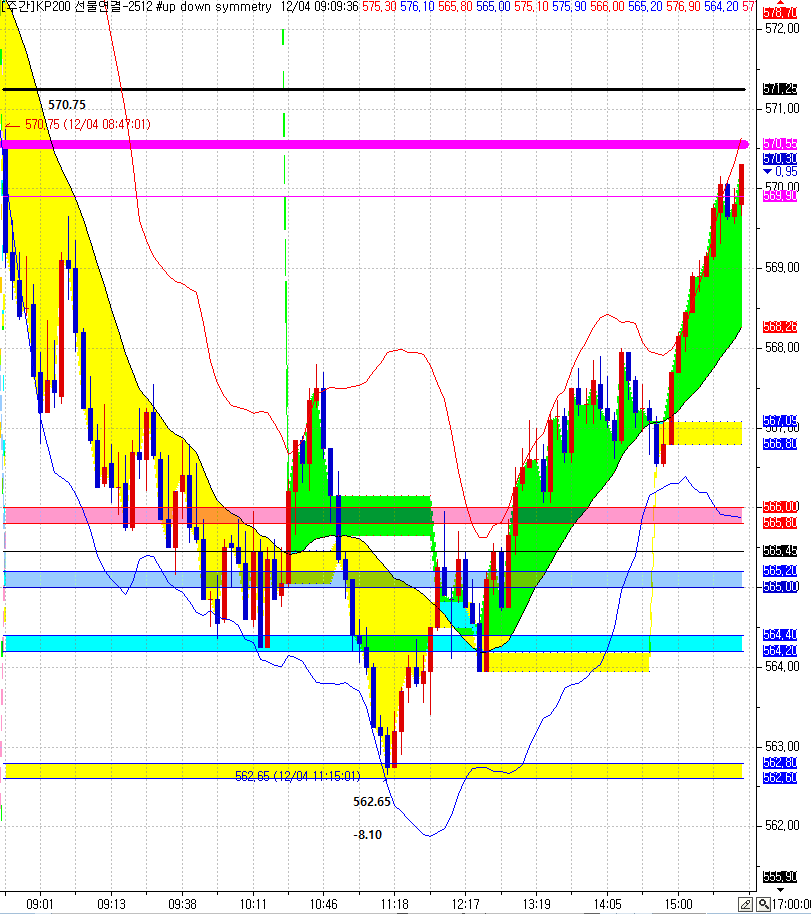Screen dimensions: 811x914
Task: Select the thick magenta horizontal line
Action: (400, 145)
